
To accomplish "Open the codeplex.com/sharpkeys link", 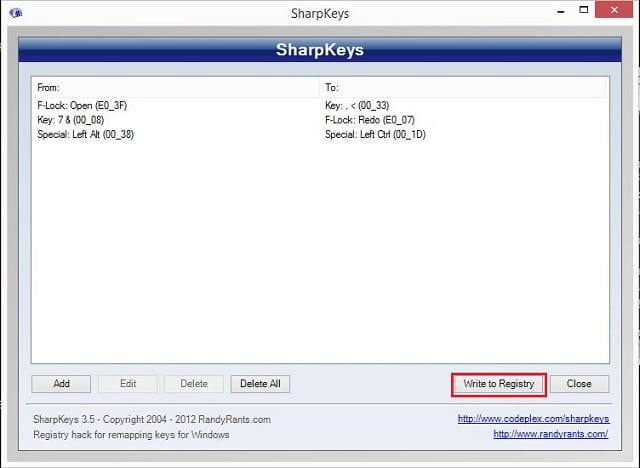I will (533, 419).
